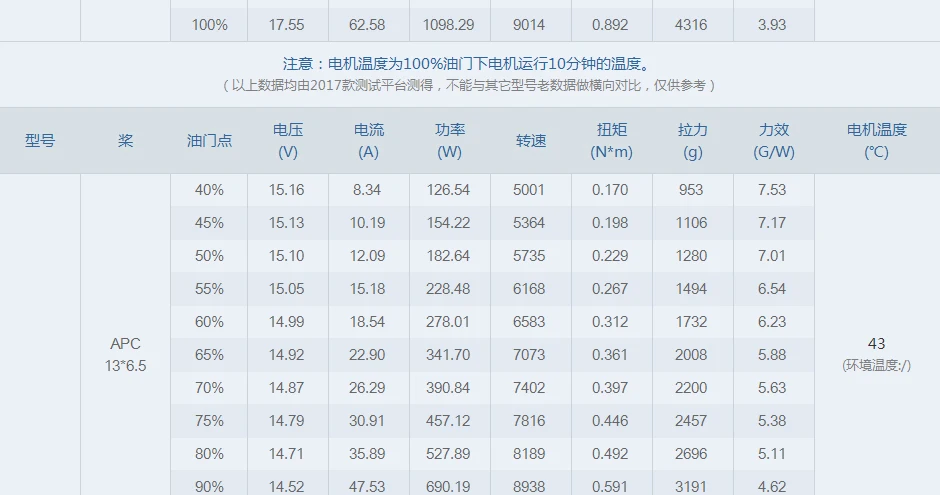Select the 电压 (V) column header
Image resolution: width=940 pixels, height=495 pixels.
pyautogui.click(x=288, y=141)
